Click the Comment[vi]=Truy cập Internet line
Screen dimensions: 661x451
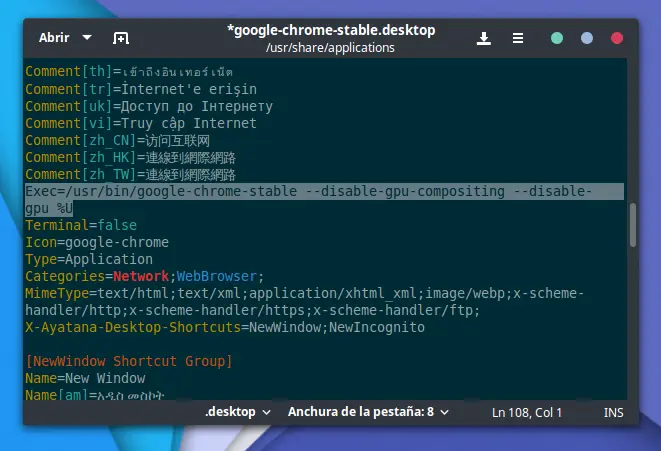coord(141,123)
